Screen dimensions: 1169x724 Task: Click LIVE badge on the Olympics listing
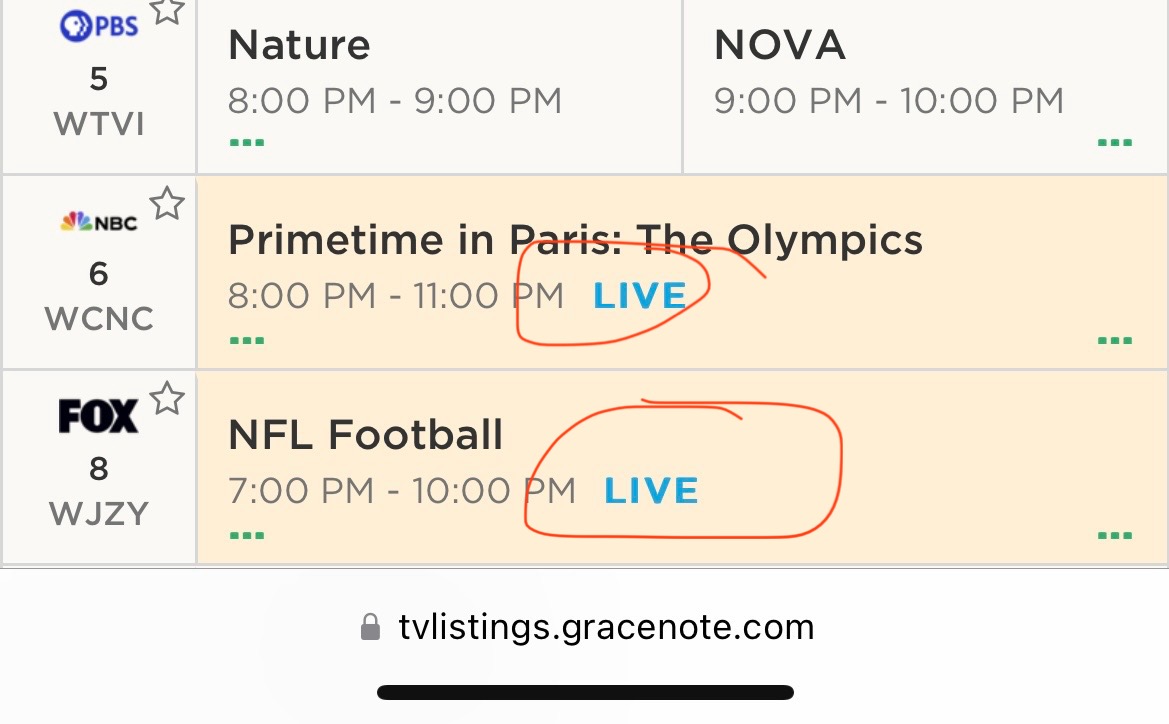(640, 296)
